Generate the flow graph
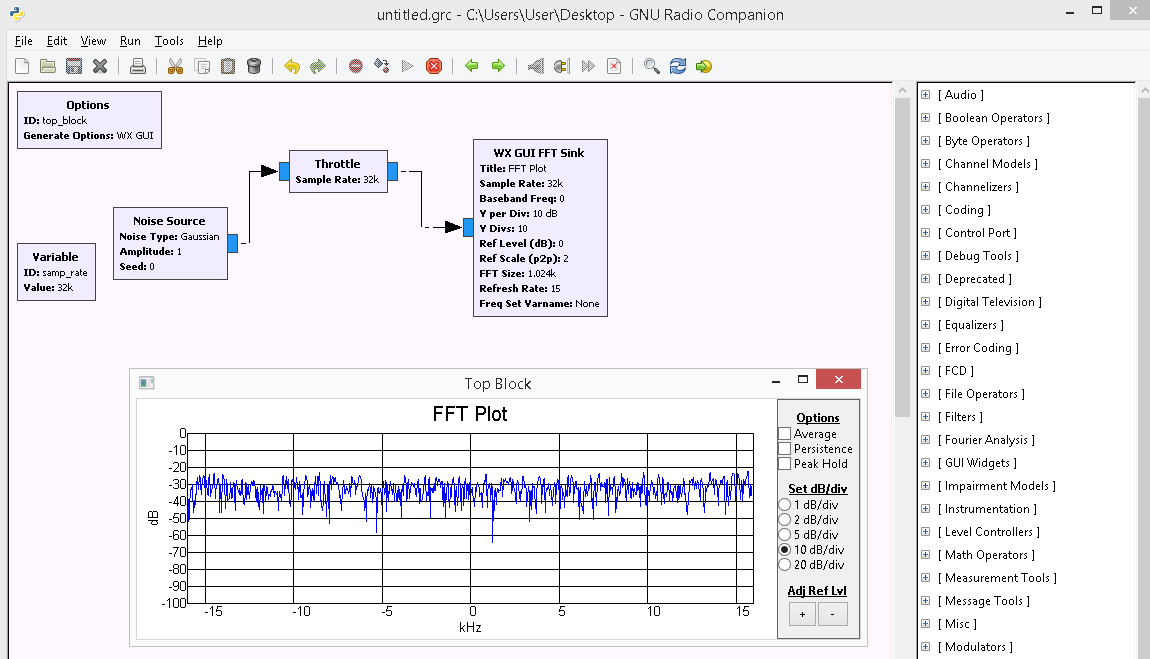This screenshot has width=1150, height=659. click(381, 67)
